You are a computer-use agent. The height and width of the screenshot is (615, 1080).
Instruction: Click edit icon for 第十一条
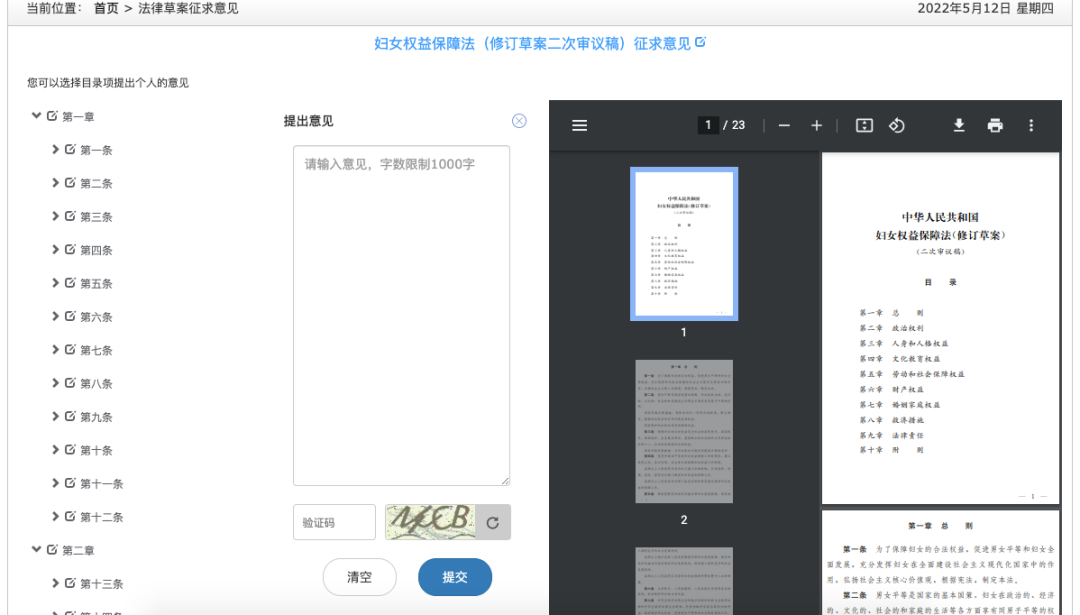[70, 483]
